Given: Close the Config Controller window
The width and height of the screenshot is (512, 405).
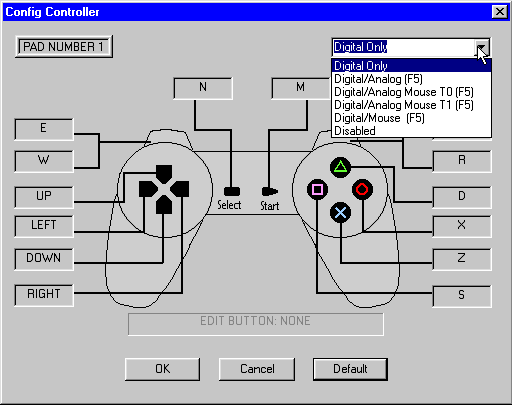Looking at the screenshot, I should pos(500,12).
